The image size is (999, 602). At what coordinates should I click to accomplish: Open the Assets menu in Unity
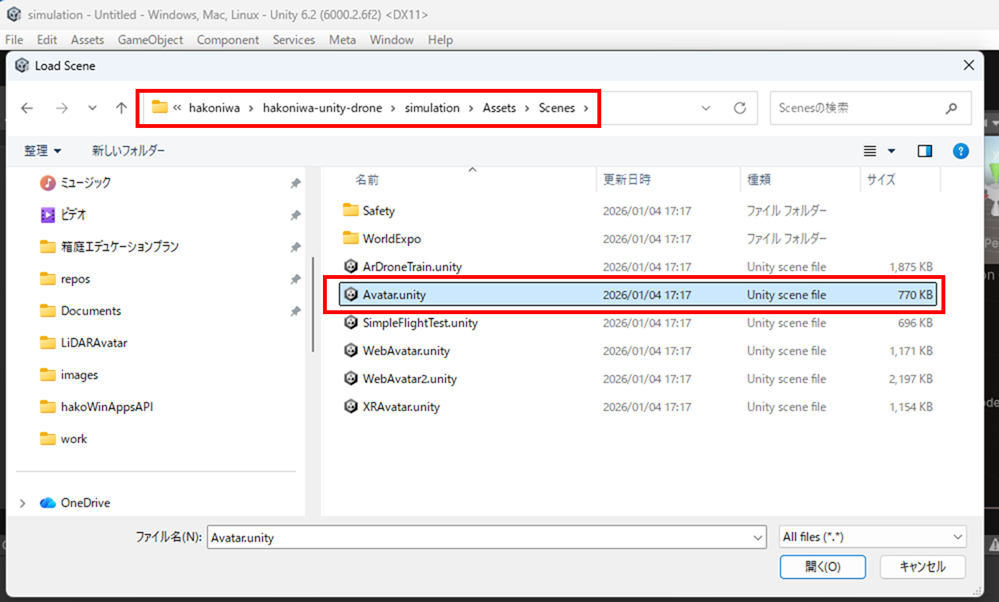pos(87,39)
